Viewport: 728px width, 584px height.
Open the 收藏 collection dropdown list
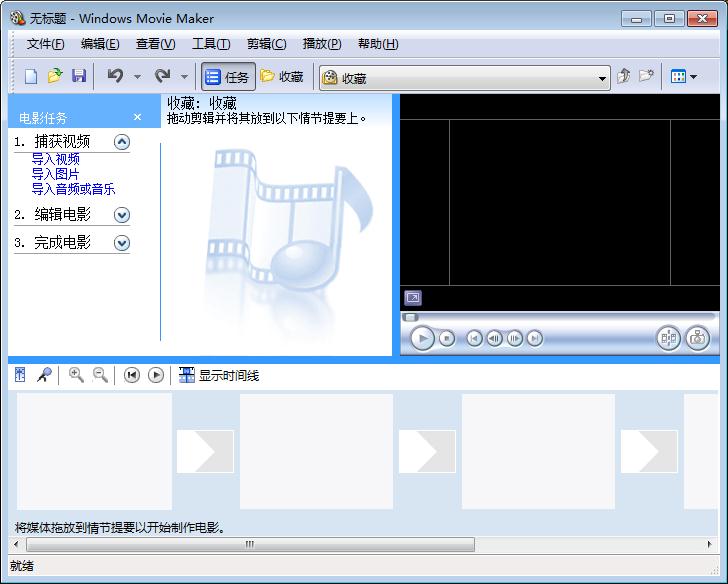(602, 78)
